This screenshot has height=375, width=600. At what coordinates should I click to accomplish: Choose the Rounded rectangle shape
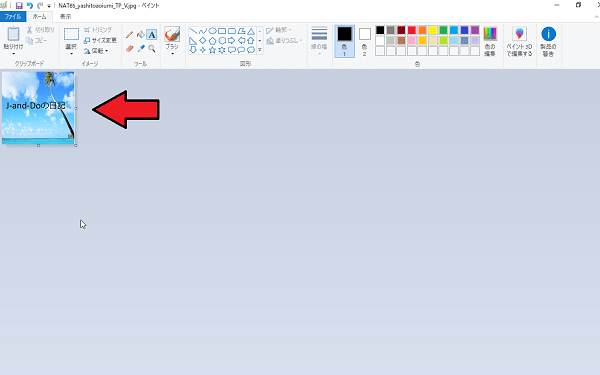coord(232,31)
